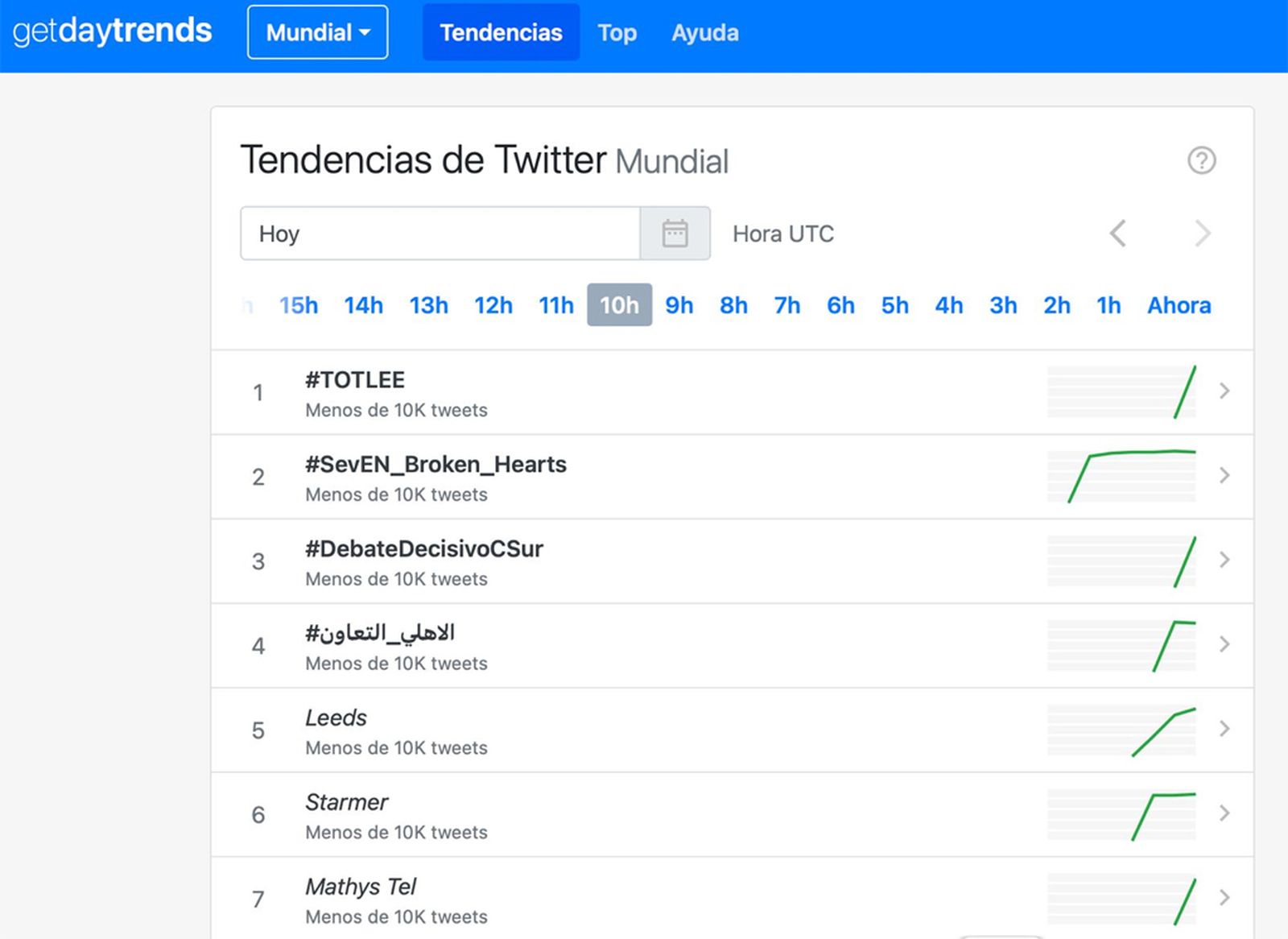Select the 11h time link
Image resolution: width=1288 pixels, height=939 pixels.
coord(556,305)
